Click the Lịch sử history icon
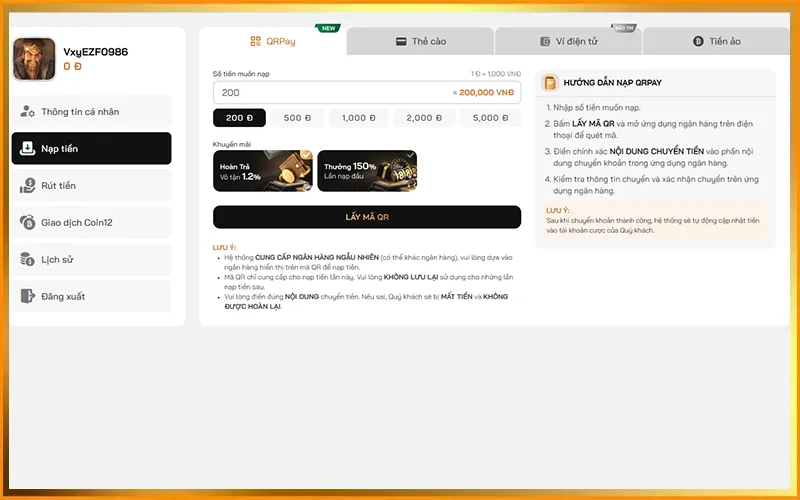Viewport: 800px width, 500px height. pyautogui.click(x=27, y=259)
